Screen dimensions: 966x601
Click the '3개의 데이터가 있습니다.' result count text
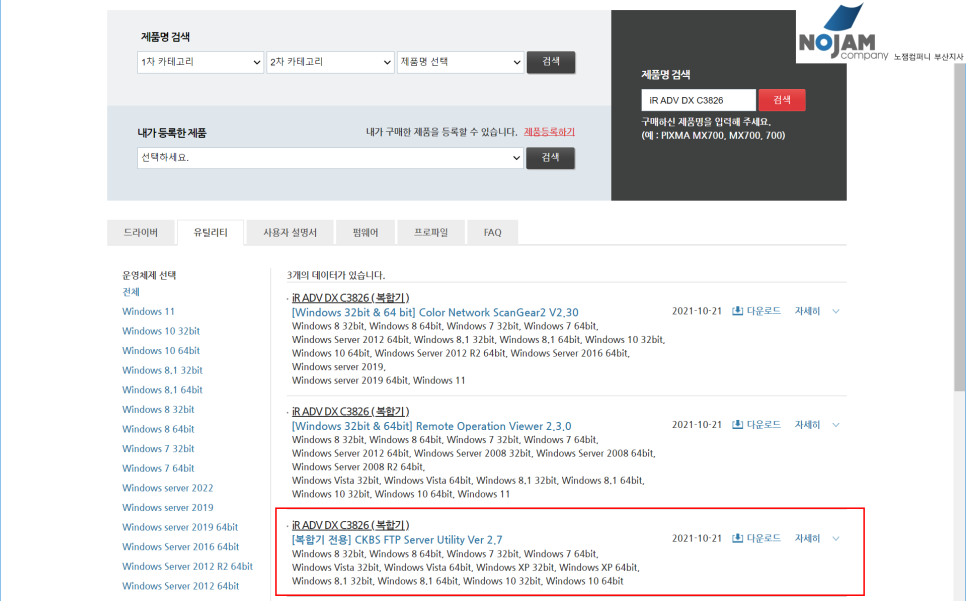[x=336, y=275]
